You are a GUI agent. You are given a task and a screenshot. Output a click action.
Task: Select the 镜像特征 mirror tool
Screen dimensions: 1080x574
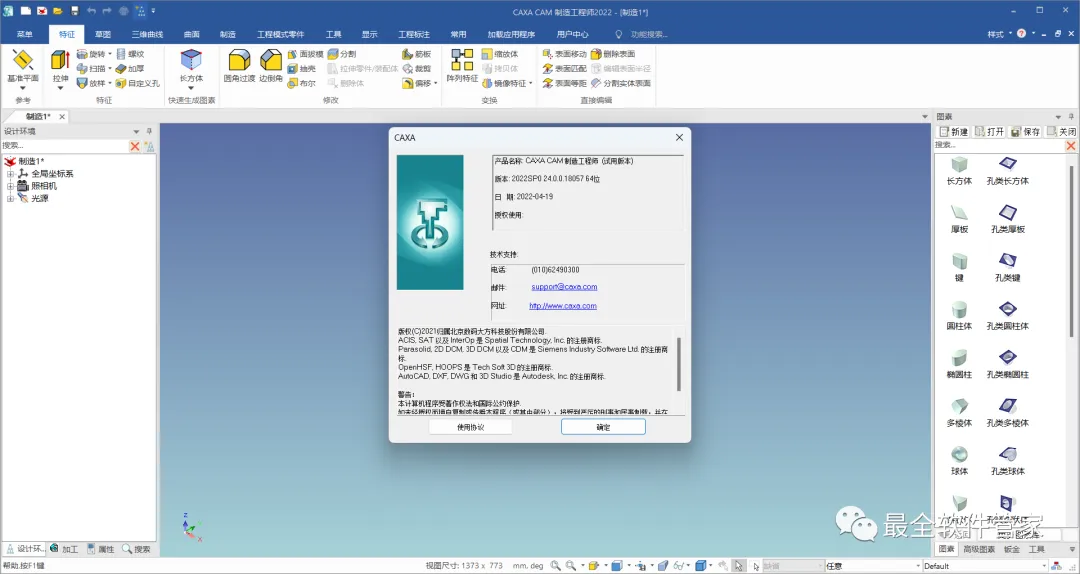[x=503, y=83]
